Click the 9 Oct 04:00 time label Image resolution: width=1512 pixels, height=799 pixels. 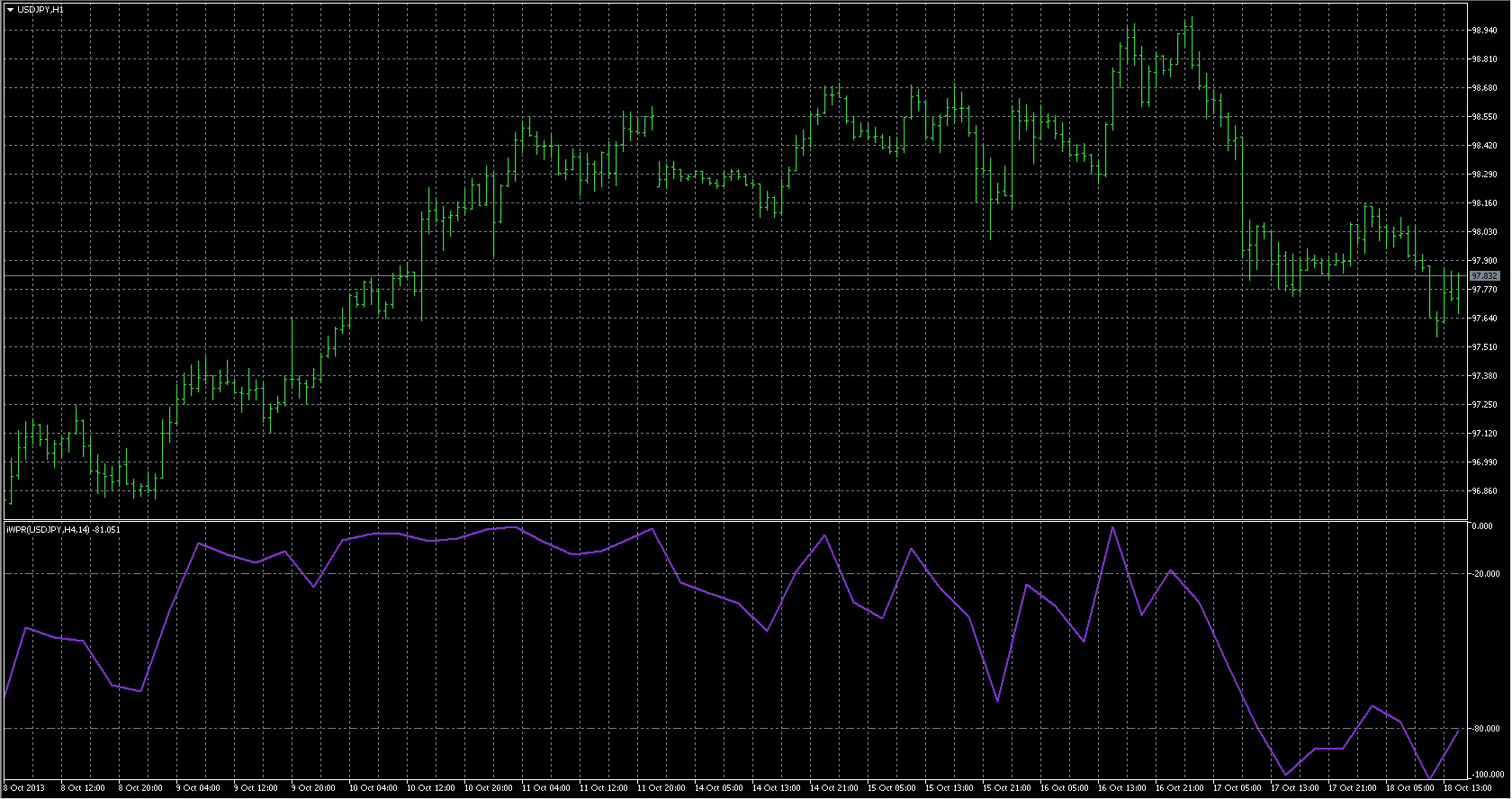(198, 788)
